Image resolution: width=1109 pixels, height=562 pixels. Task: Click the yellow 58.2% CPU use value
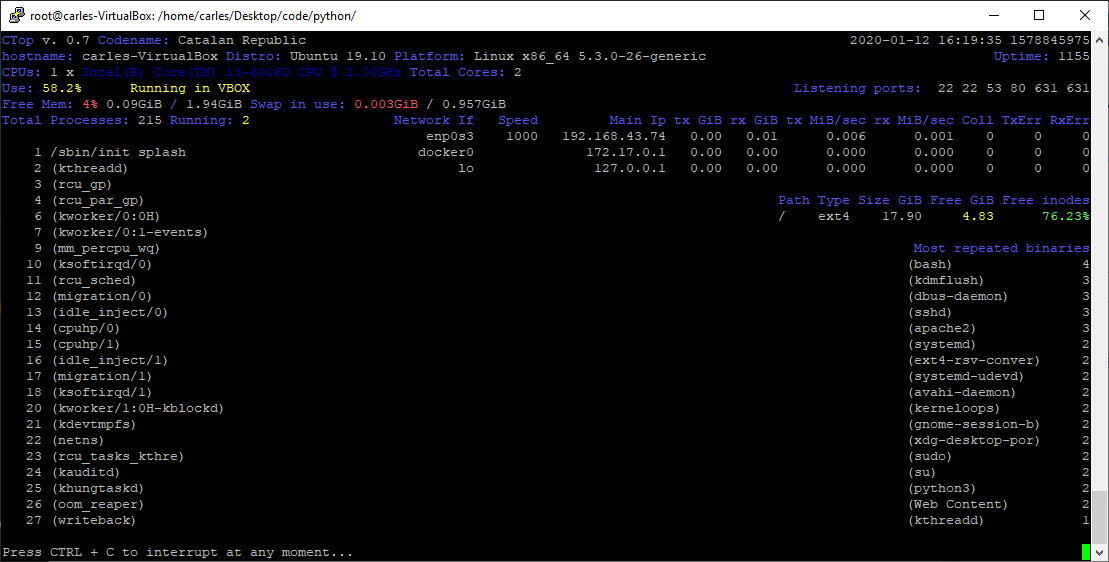pyautogui.click(x=62, y=88)
